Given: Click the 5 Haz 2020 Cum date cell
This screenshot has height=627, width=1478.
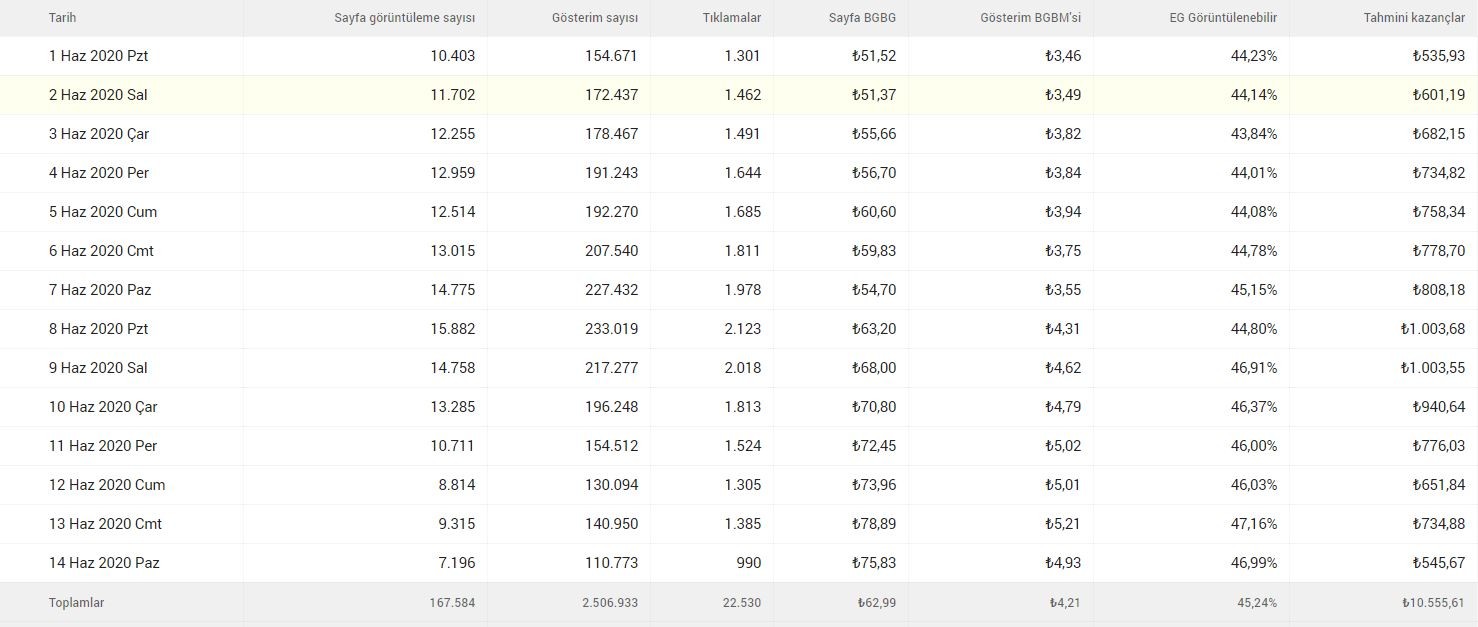Looking at the screenshot, I should click(103, 212).
